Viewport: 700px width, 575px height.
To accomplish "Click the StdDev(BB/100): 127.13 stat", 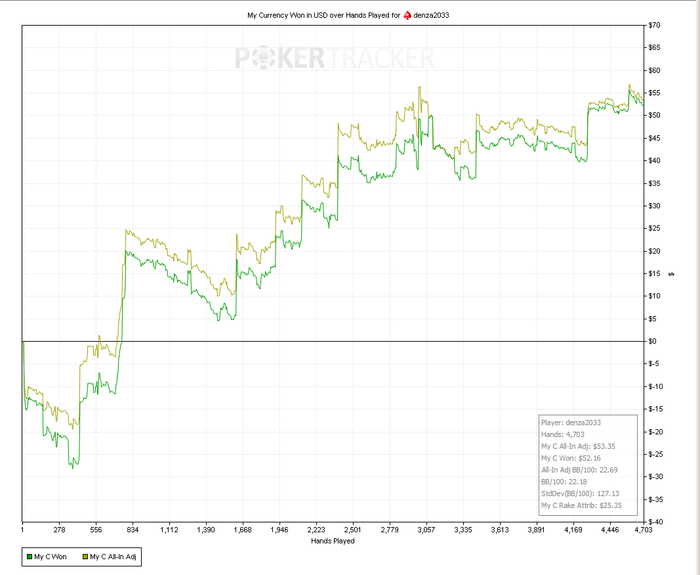I will [578, 493].
